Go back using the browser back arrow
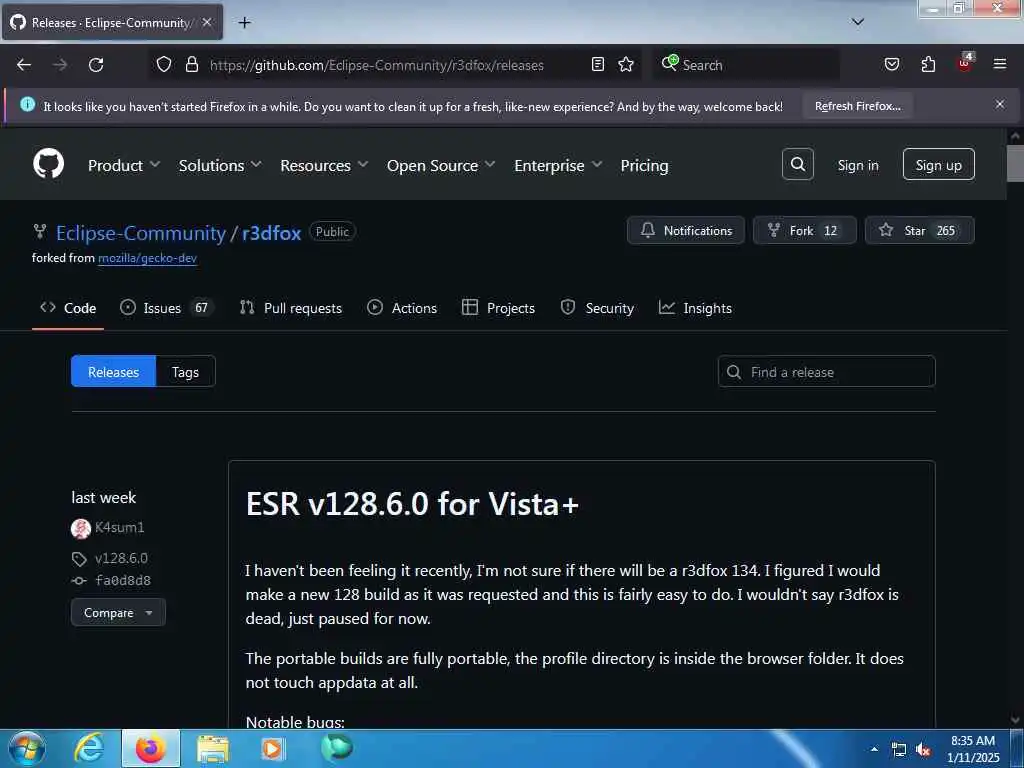The image size is (1024, 768). coord(24,65)
